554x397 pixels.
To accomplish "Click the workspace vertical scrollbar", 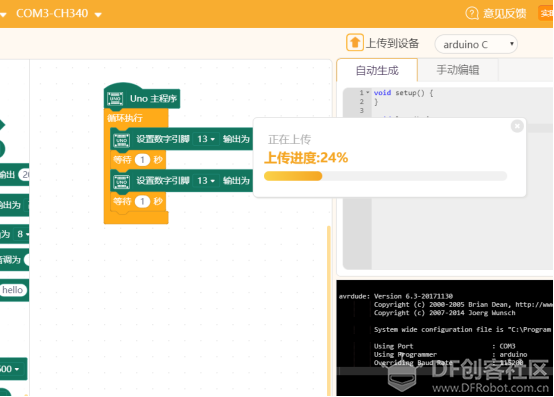I will (329, 311).
